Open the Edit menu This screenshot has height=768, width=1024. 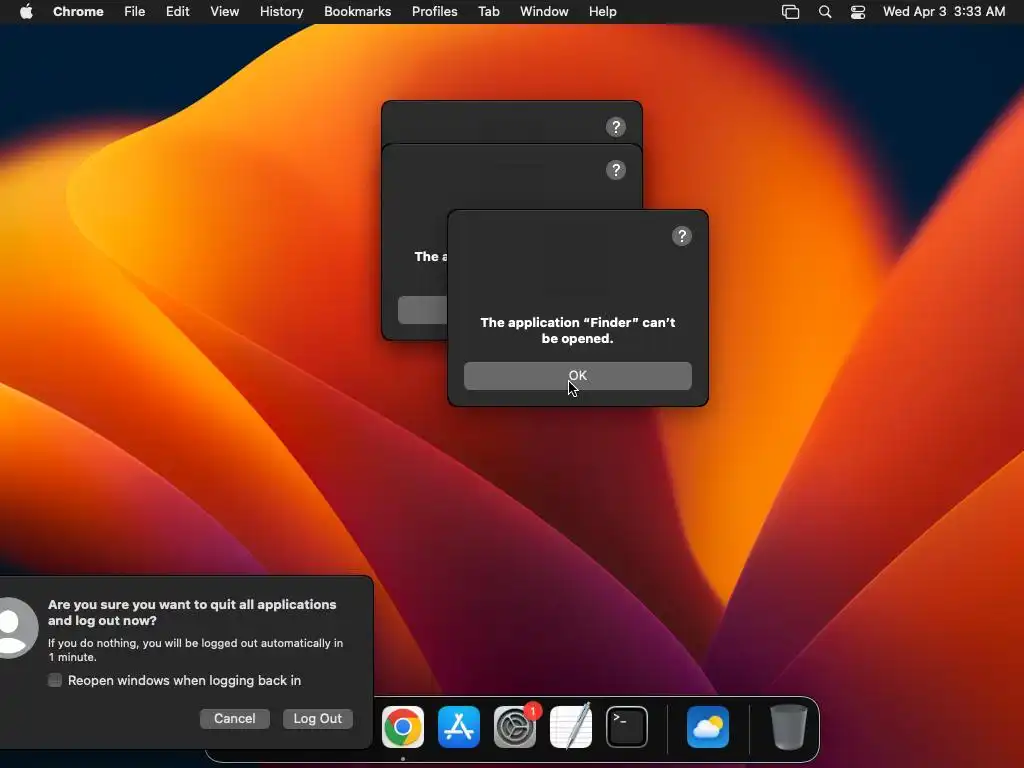177,12
